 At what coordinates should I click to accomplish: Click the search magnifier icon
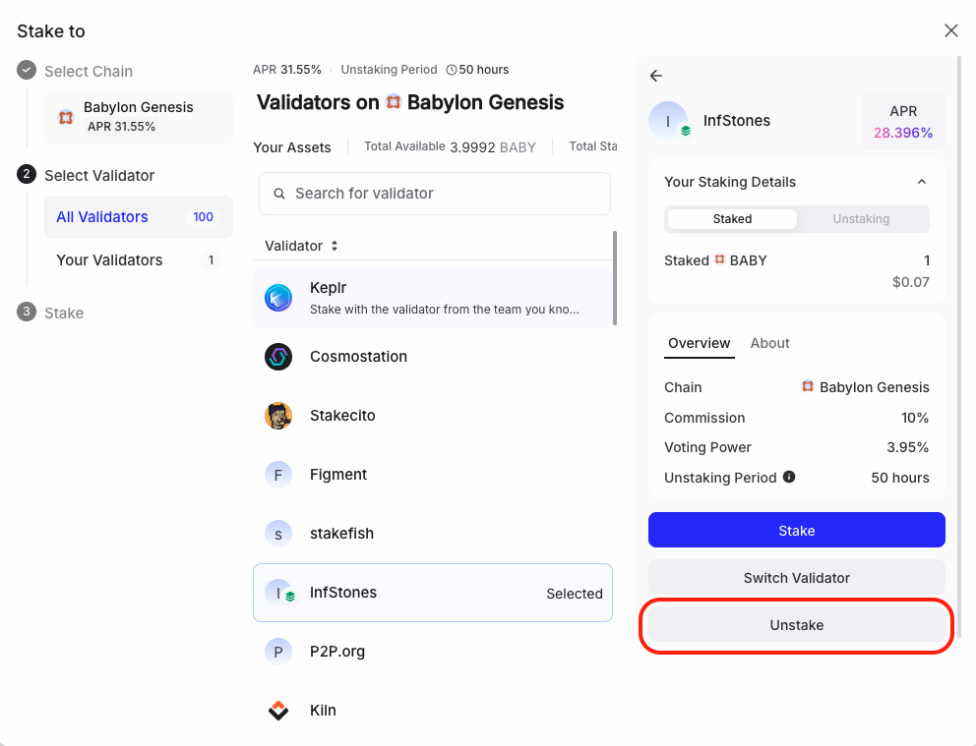click(279, 194)
